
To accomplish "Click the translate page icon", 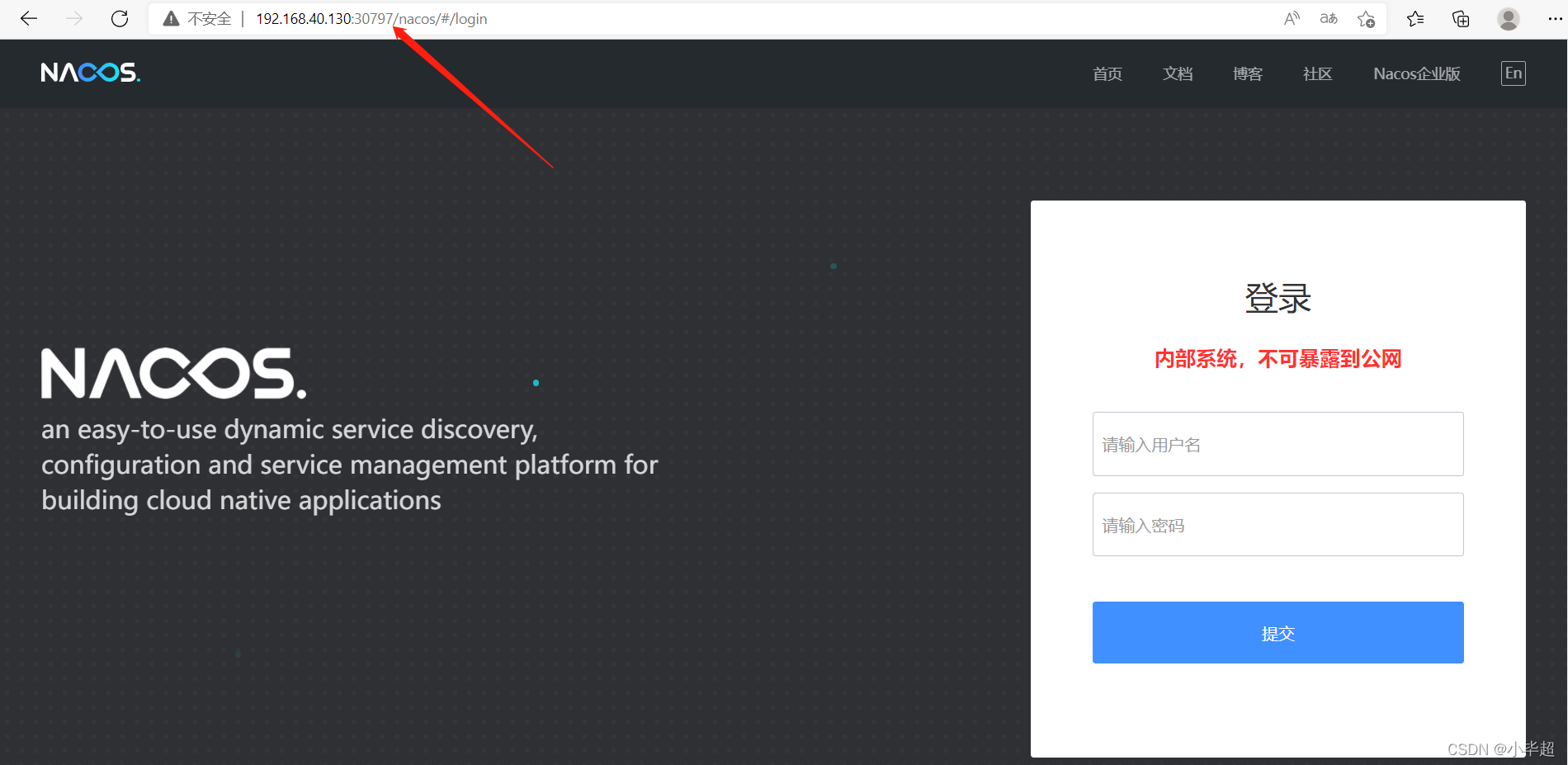I will (1329, 18).
